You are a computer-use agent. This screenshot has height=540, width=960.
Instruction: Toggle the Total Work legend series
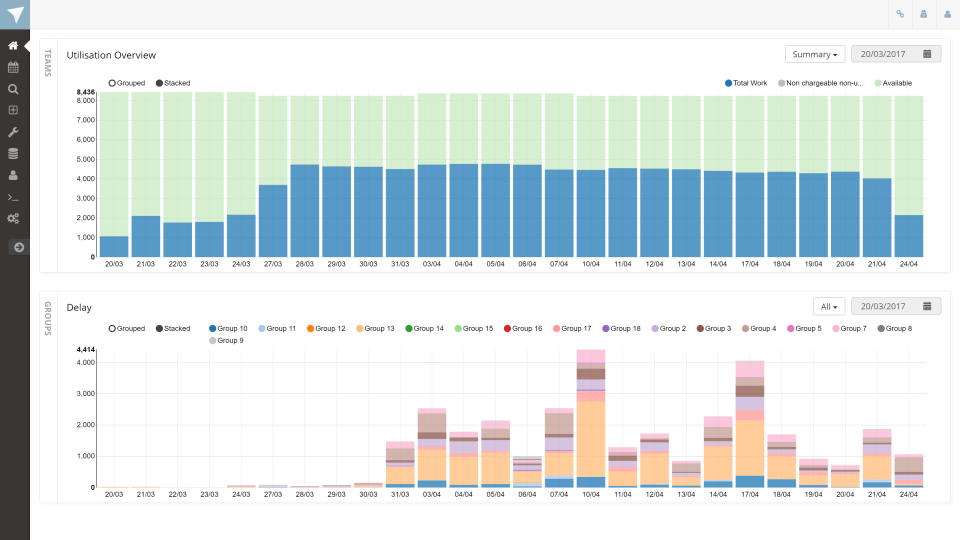[x=748, y=83]
